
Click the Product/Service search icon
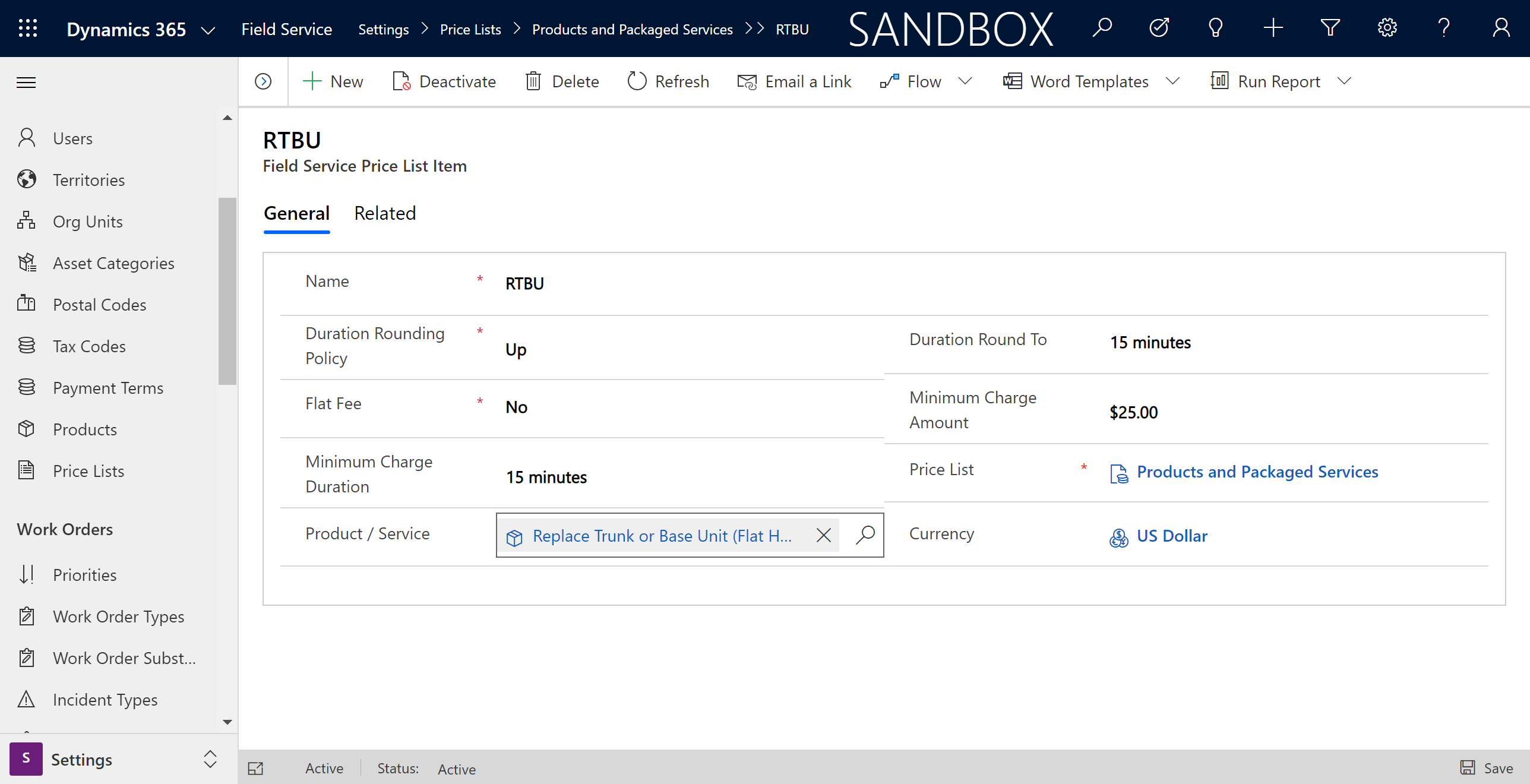[864, 534]
